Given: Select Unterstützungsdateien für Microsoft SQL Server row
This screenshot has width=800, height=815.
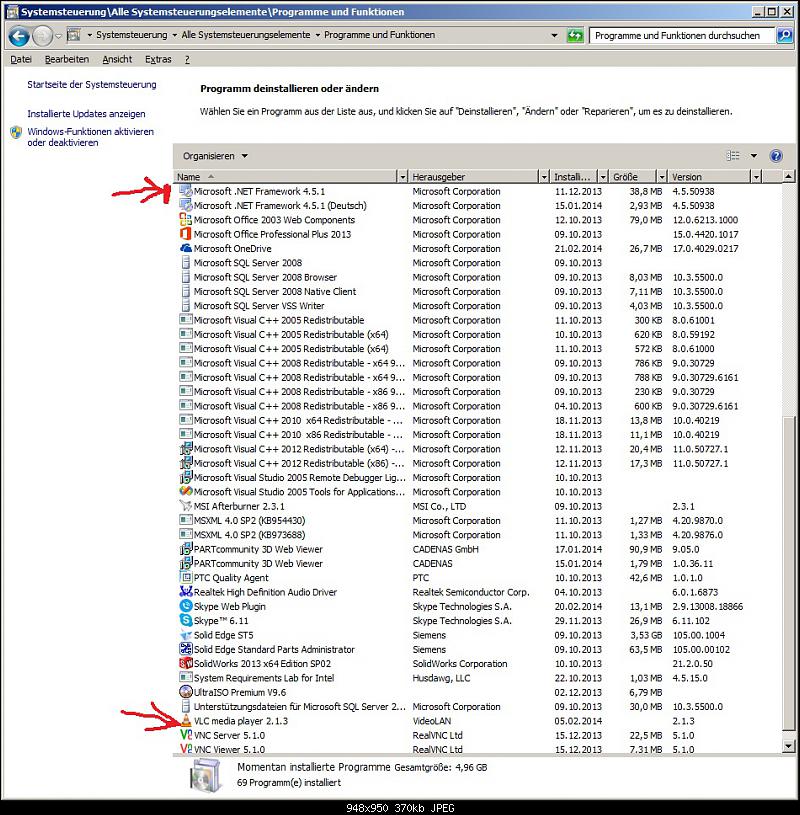Looking at the screenshot, I should pos(477,706).
